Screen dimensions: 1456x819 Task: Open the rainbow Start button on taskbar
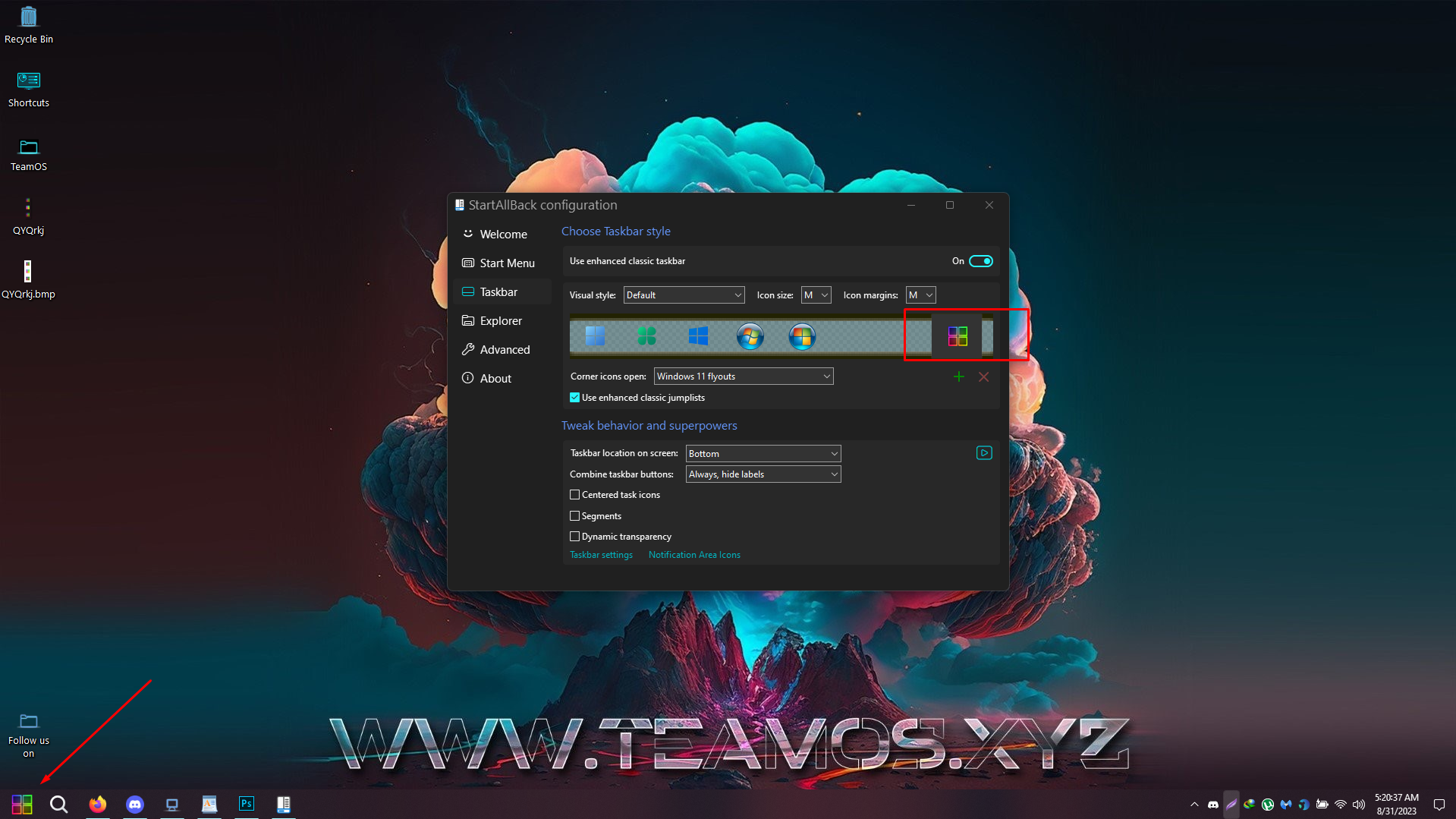click(22, 804)
